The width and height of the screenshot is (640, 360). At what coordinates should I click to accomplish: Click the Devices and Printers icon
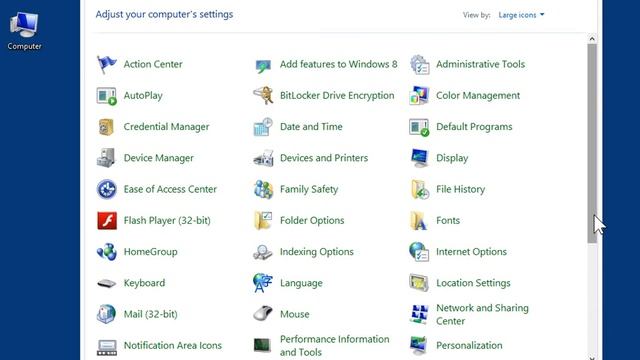[x=263, y=158]
